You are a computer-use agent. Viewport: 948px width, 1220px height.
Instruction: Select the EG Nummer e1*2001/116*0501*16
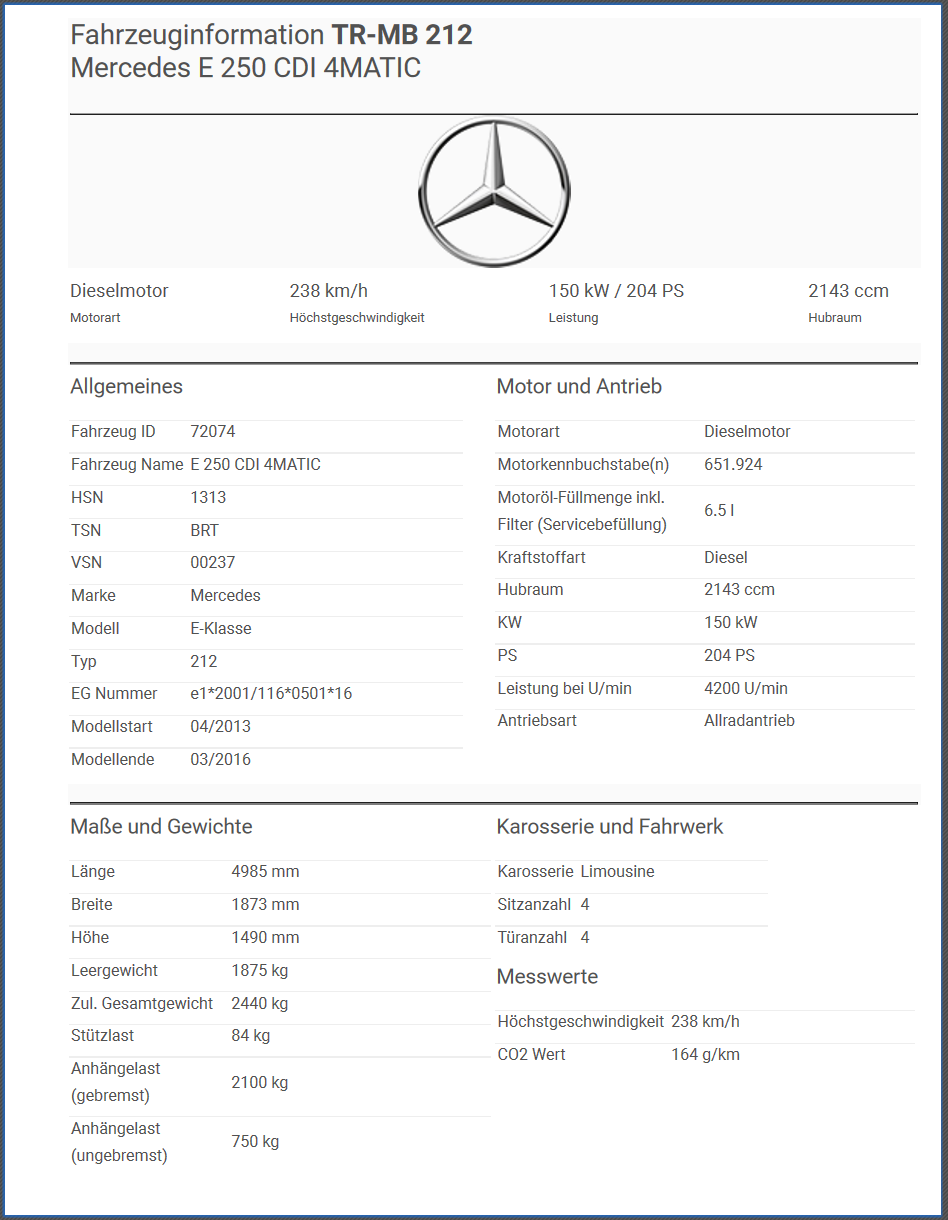(271, 694)
